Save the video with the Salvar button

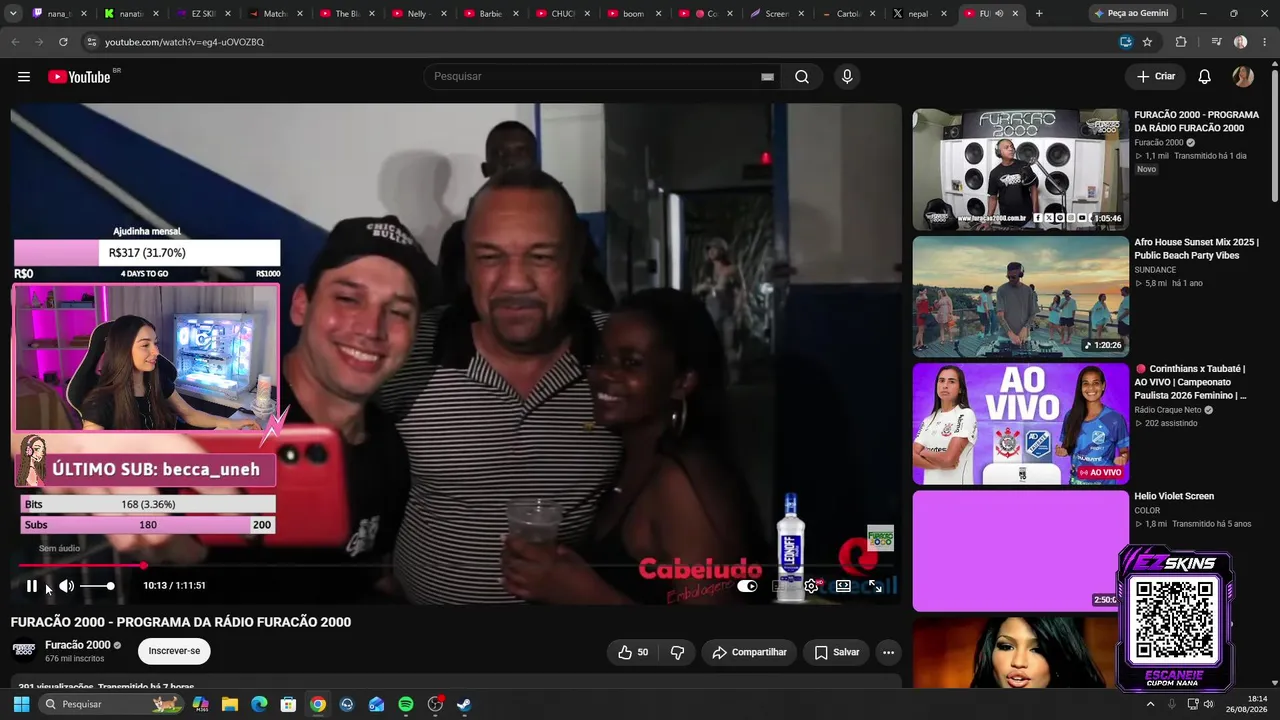[837, 652]
